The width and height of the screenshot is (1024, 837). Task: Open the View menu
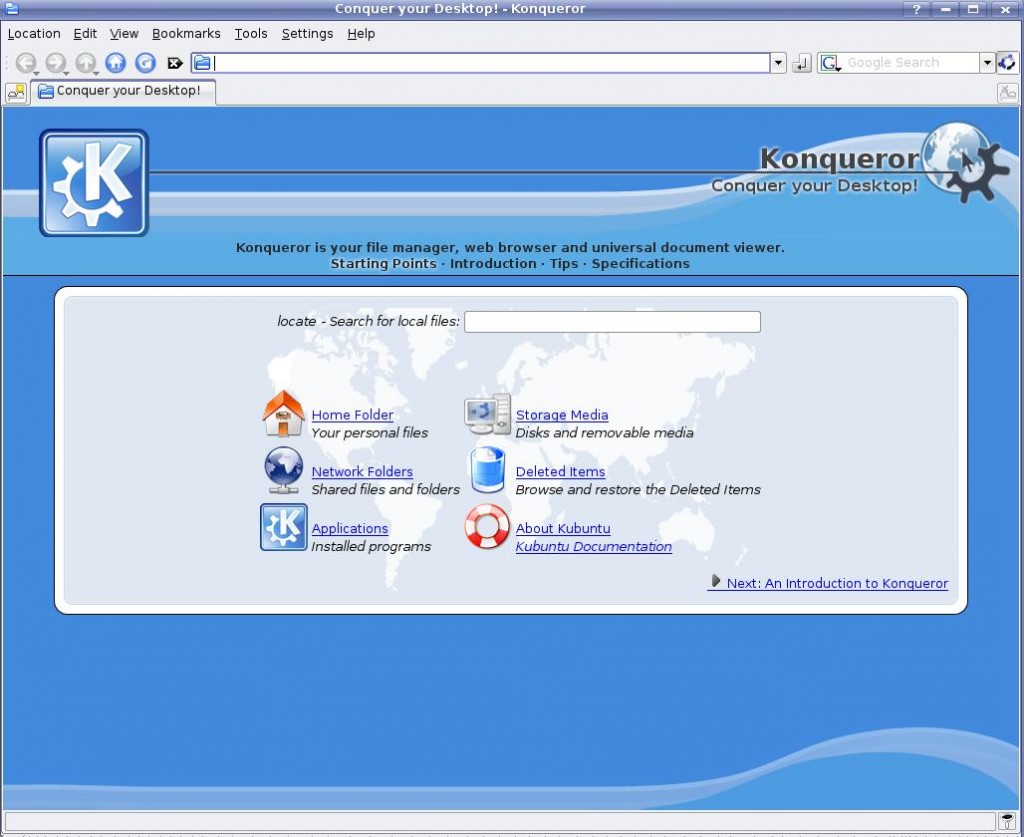124,34
